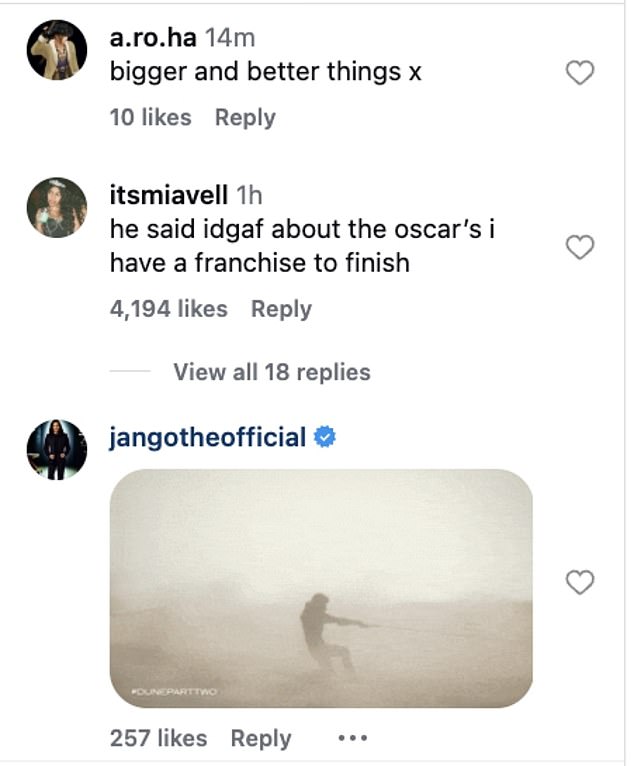The height and width of the screenshot is (766, 634).
Task: Open a.ro.ha profile picture
Action: (x=56, y=49)
